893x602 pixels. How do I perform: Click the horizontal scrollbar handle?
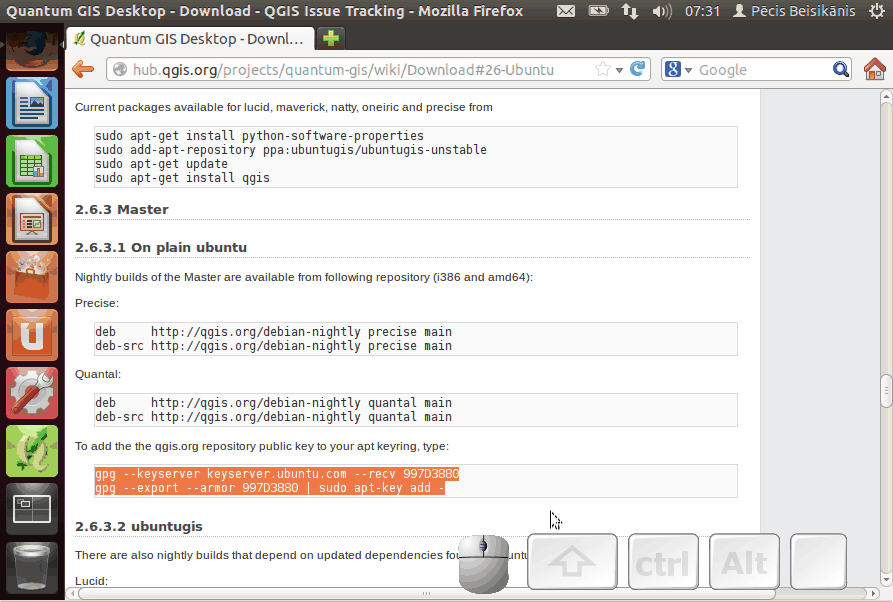427,593
